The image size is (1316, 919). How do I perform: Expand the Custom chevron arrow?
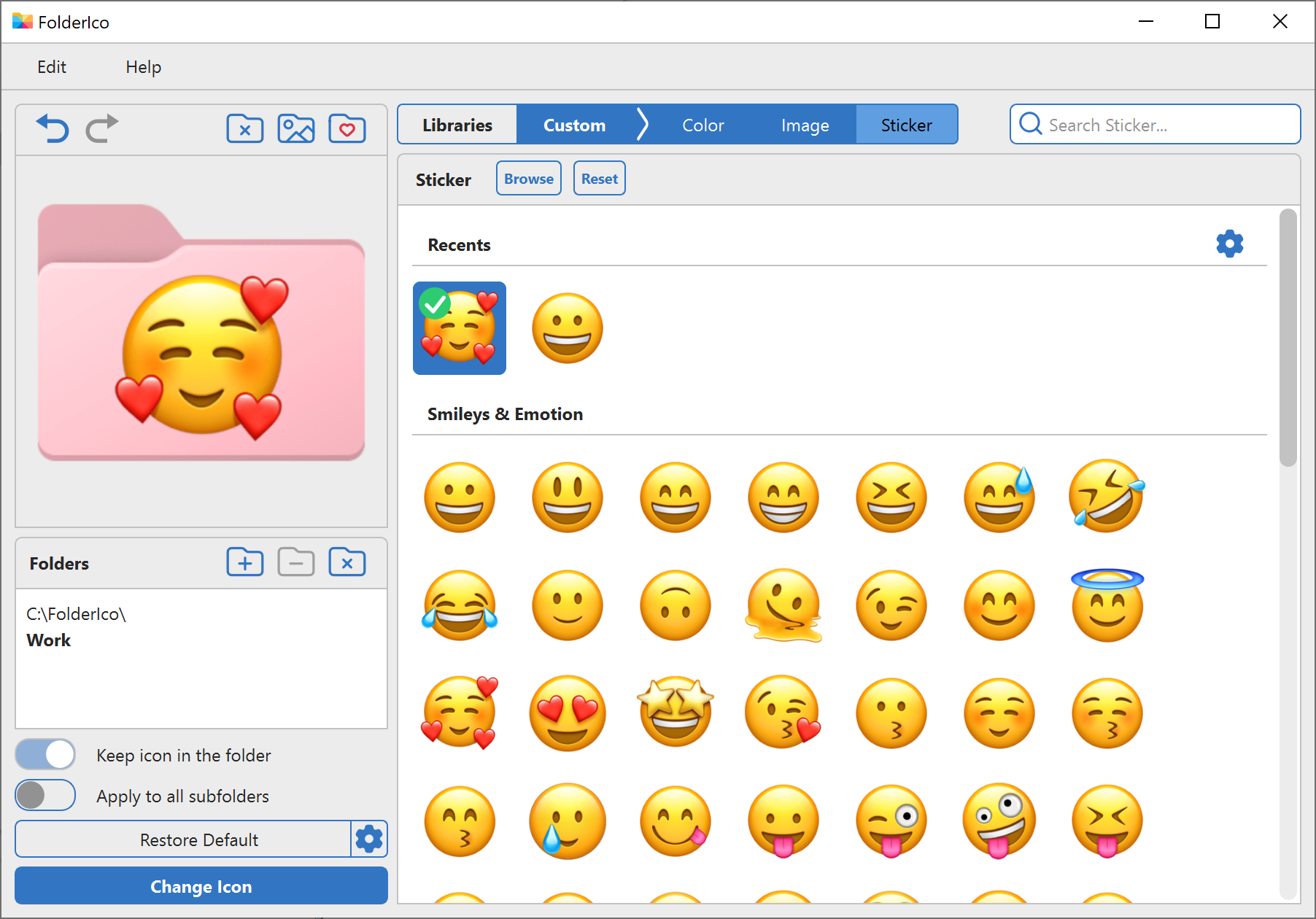point(643,124)
